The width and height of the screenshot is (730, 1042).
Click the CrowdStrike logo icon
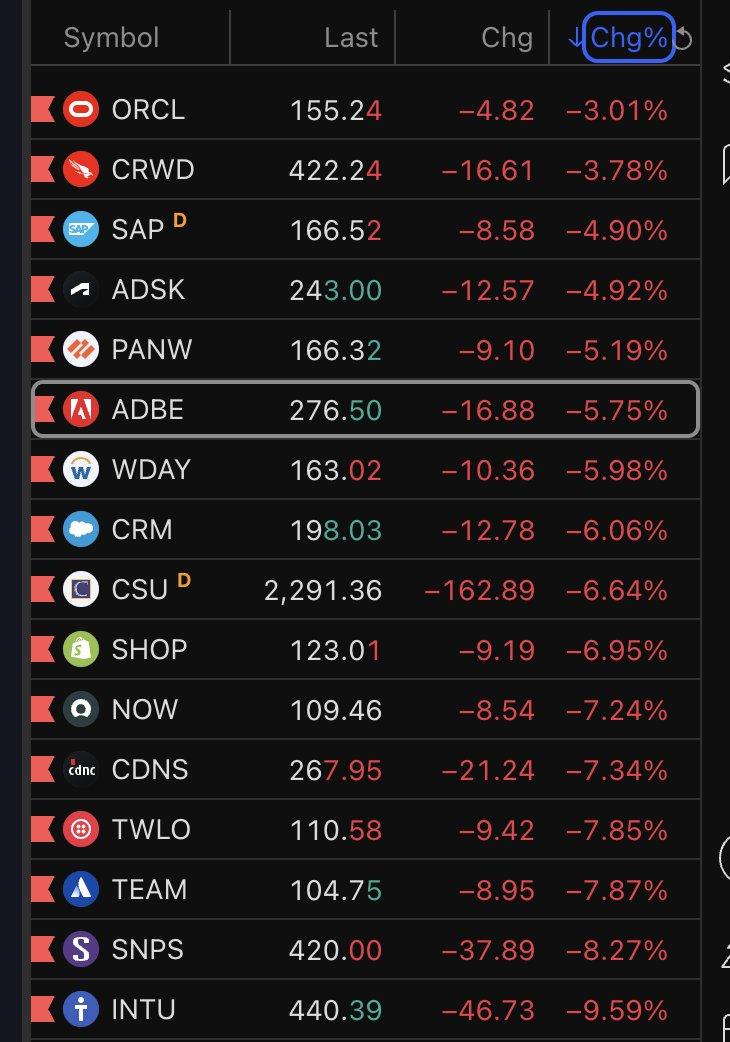[x=81, y=169]
